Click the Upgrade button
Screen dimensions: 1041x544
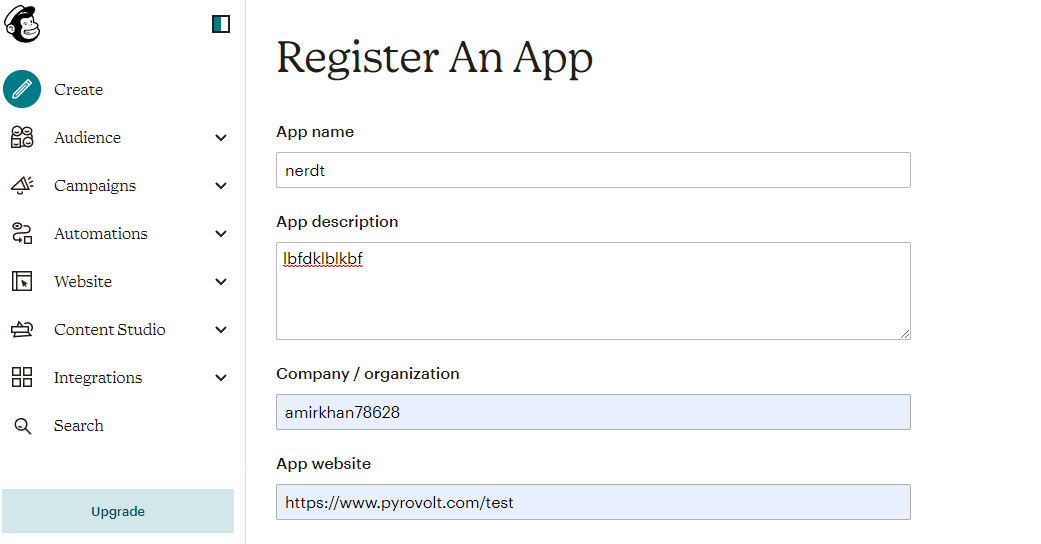[118, 511]
